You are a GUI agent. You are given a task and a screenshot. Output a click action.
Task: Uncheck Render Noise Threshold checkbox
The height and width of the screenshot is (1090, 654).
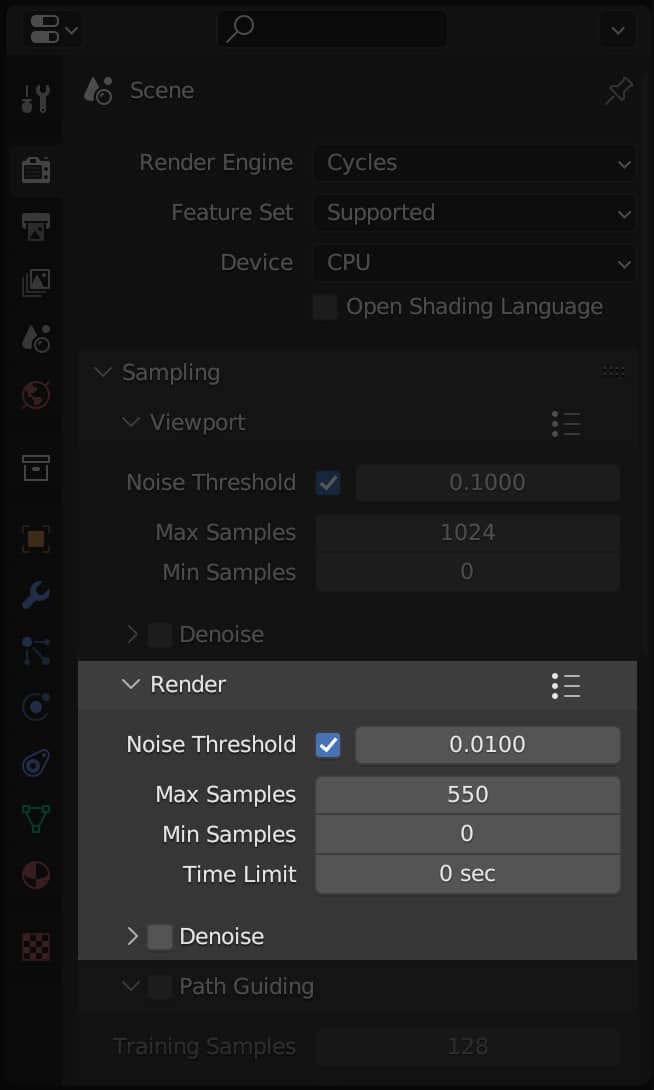[328, 745]
